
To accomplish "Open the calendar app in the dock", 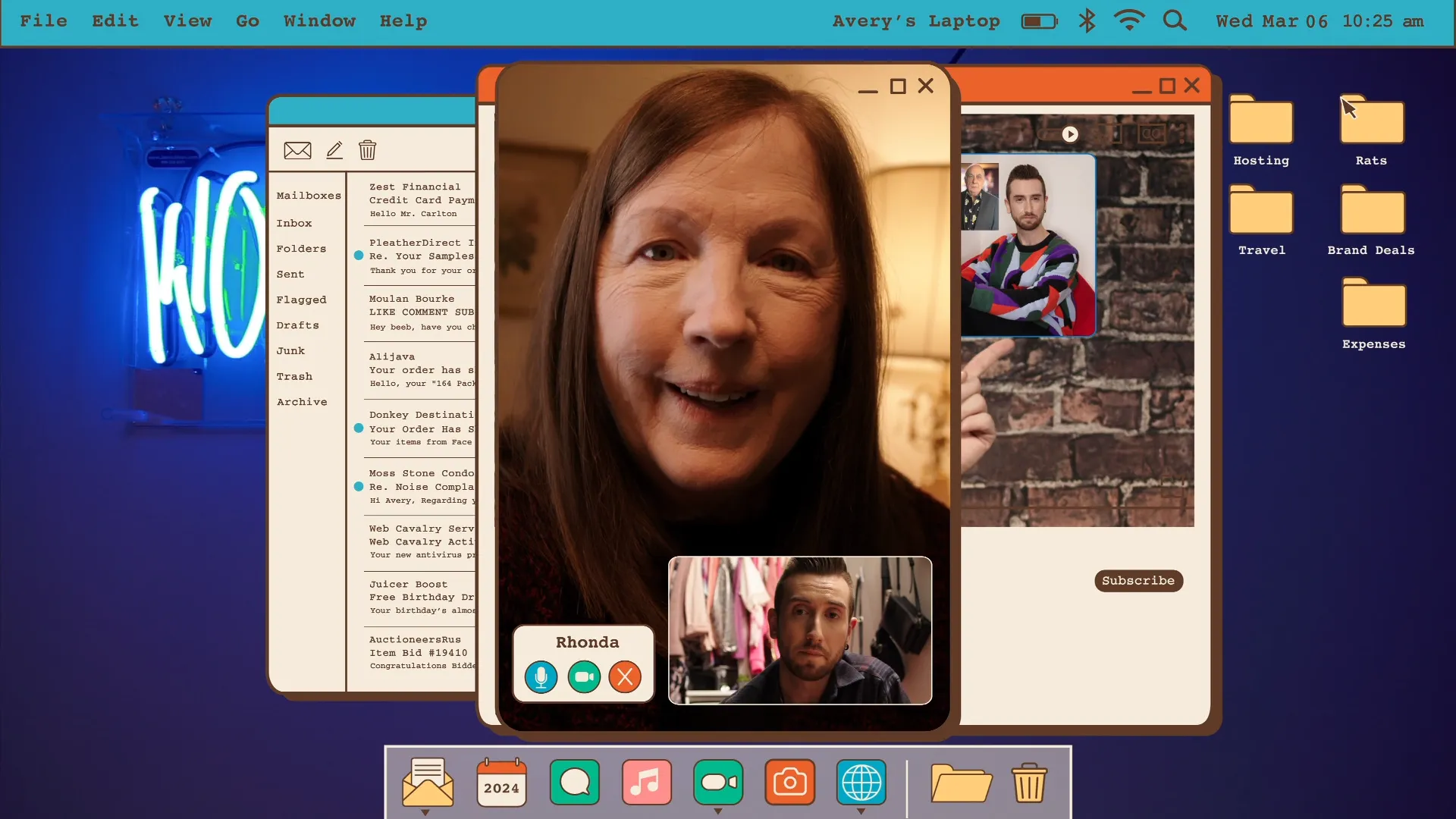I will pos(501,782).
